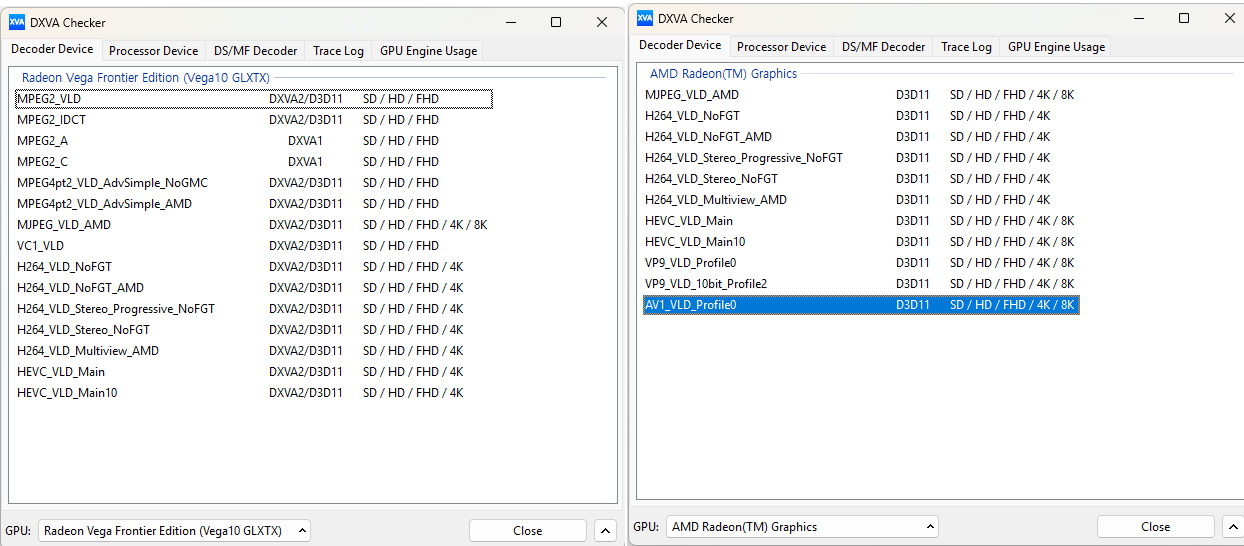The width and height of the screenshot is (1244, 546).
Task: Select HEVC_VLD_Main10 row in right window
Action: click(x=861, y=242)
